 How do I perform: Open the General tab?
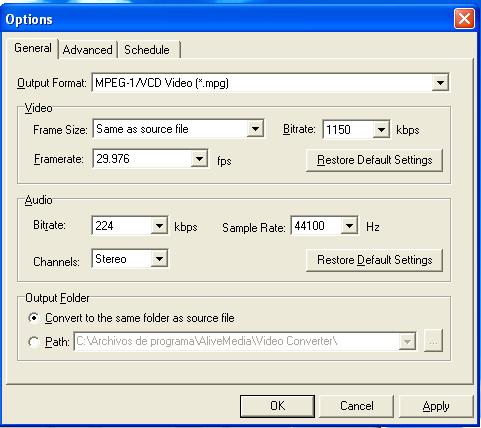[x=33, y=48]
